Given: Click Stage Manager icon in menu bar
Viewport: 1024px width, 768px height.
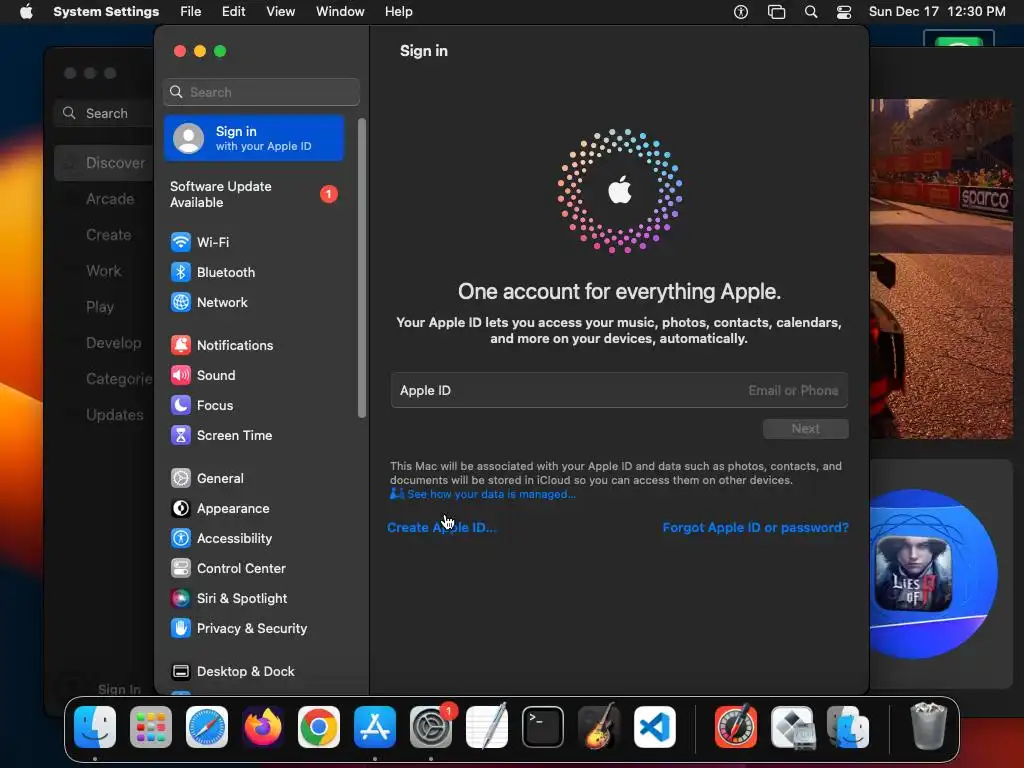Looking at the screenshot, I should (x=776, y=12).
